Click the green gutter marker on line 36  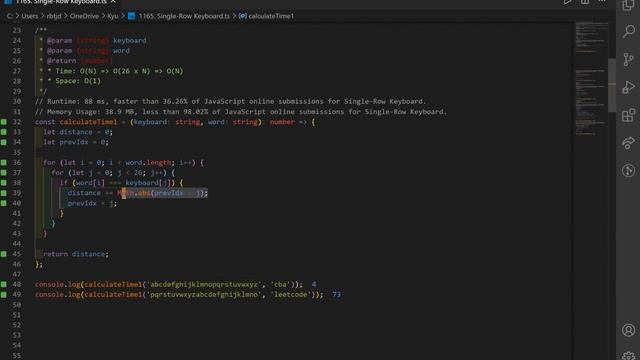coord(4,162)
